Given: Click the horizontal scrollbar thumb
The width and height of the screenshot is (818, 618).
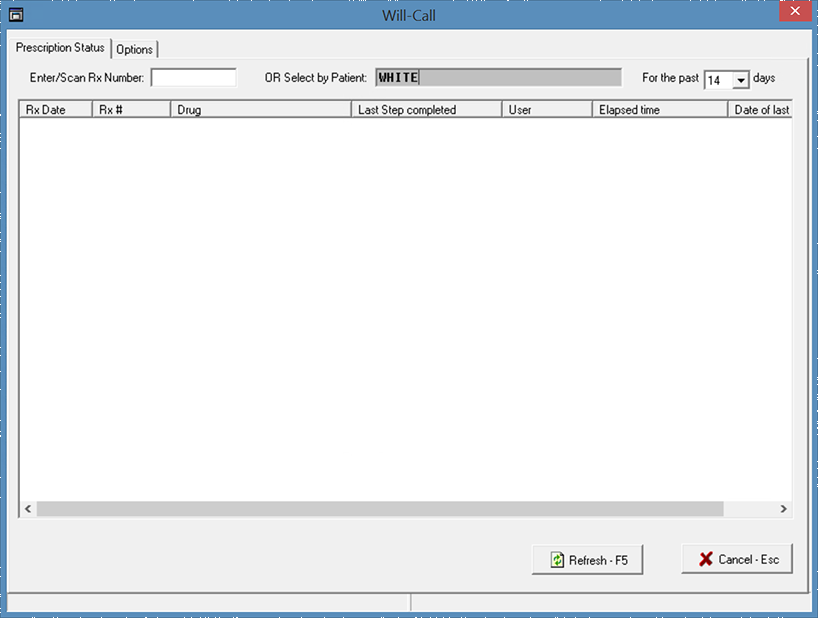Looking at the screenshot, I should 380,509.
